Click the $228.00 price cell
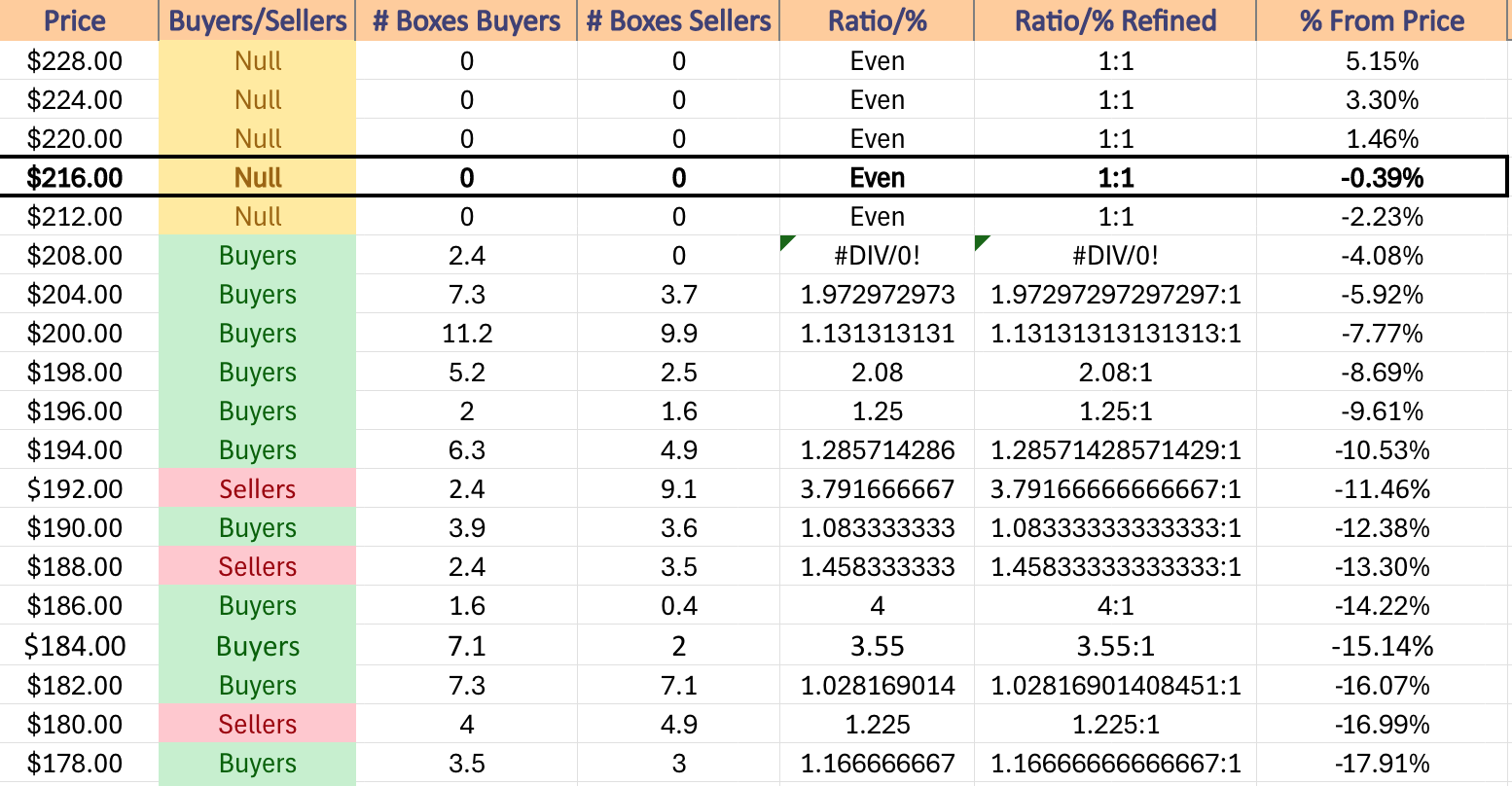Screen dimensions: 1512x786 pos(79,61)
